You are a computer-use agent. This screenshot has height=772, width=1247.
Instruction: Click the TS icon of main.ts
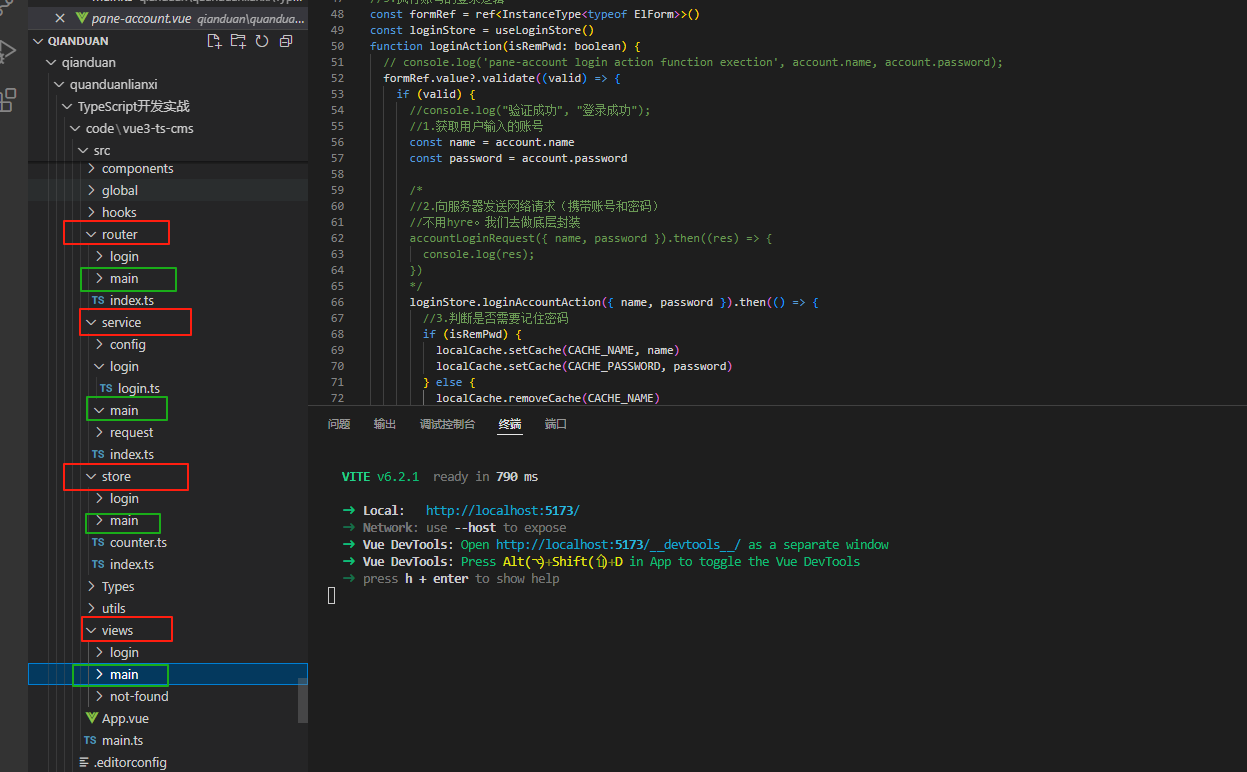tap(90, 740)
